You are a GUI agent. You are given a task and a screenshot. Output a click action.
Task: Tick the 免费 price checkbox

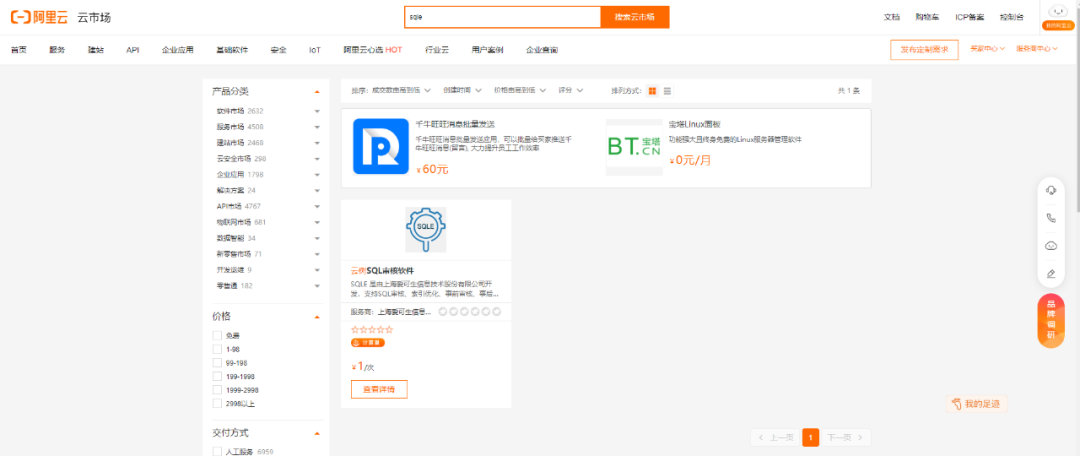(x=218, y=335)
